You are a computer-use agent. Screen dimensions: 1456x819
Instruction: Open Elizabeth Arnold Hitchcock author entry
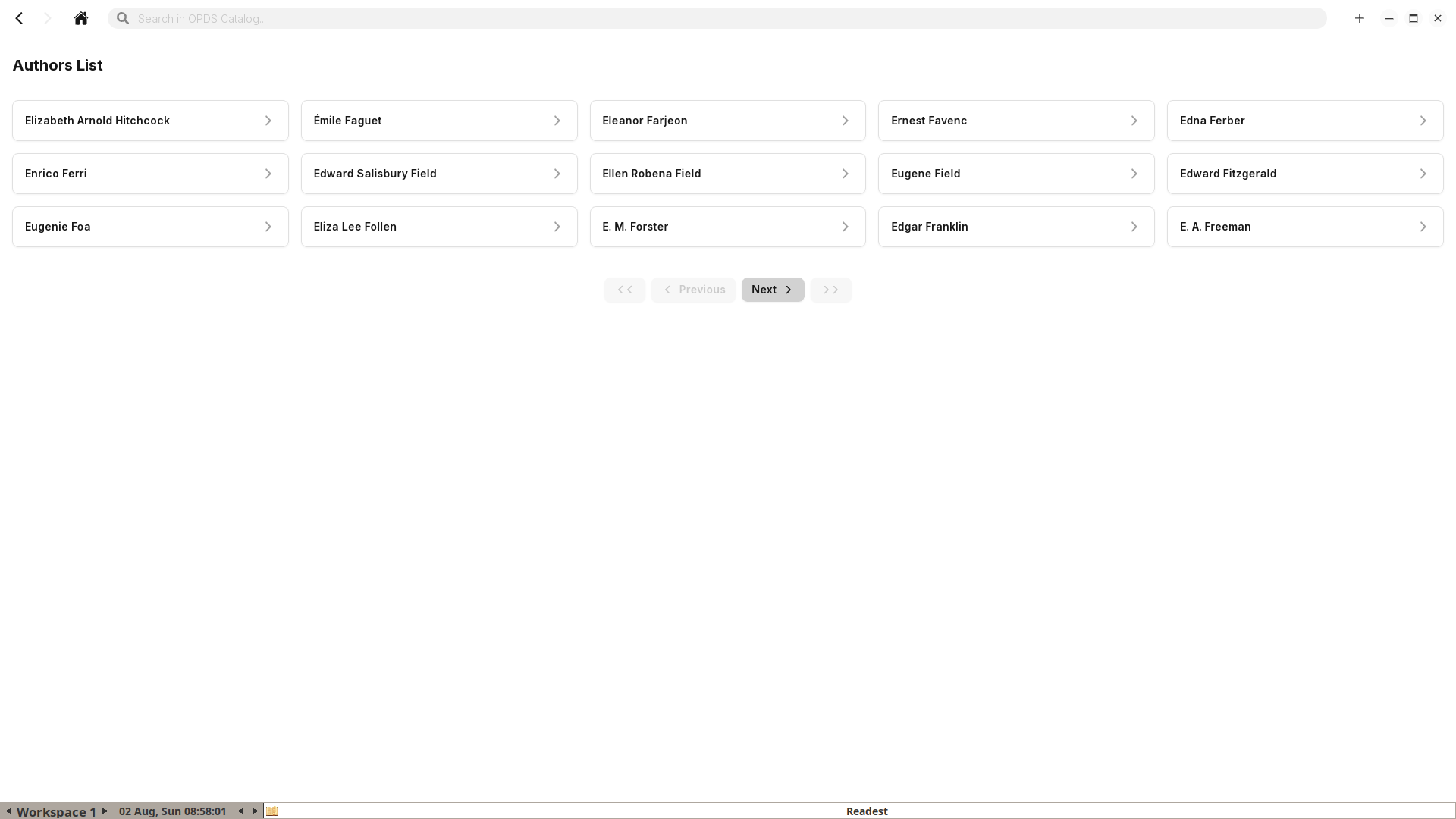point(150,121)
